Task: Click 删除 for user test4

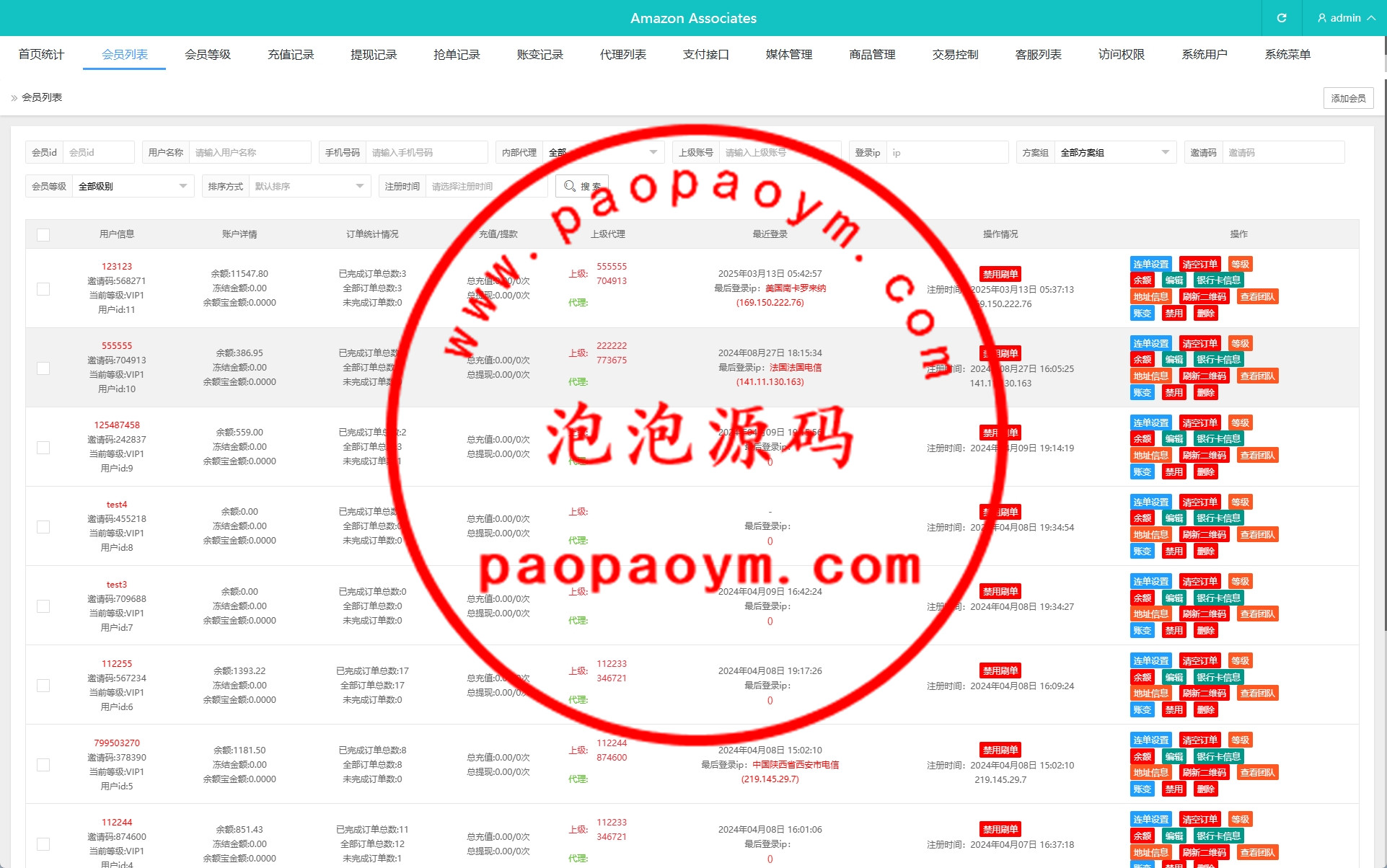Action: [x=1205, y=551]
